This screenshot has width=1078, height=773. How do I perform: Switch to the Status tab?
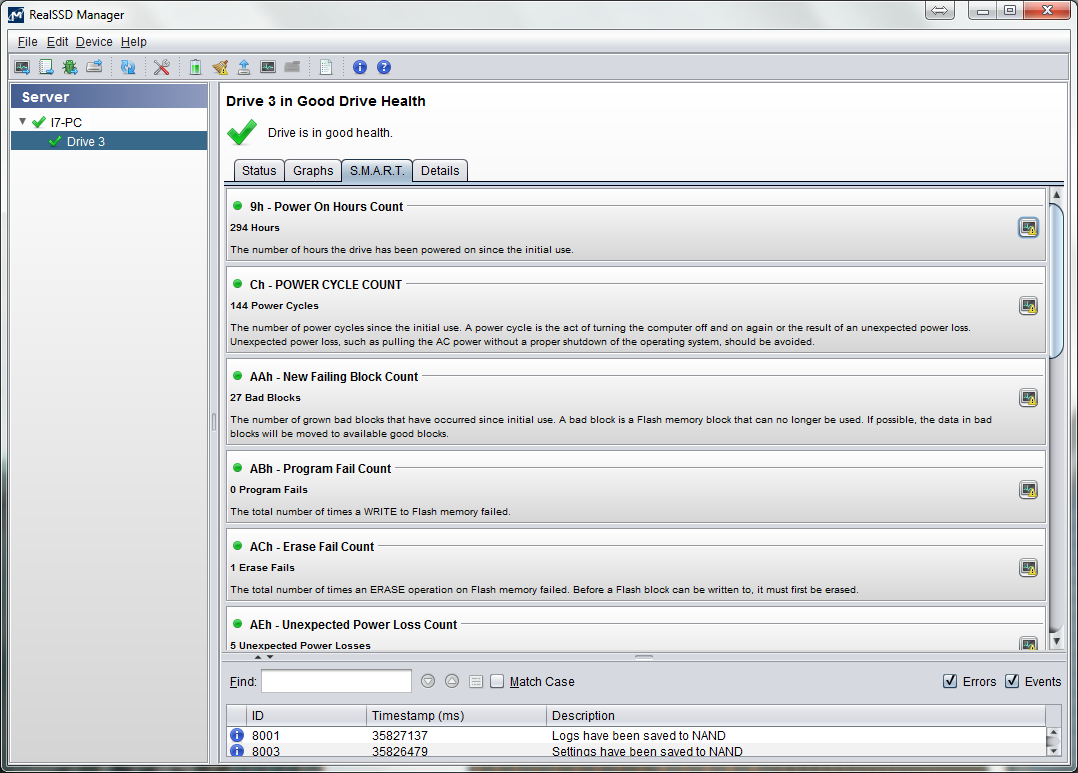(x=259, y=171)
